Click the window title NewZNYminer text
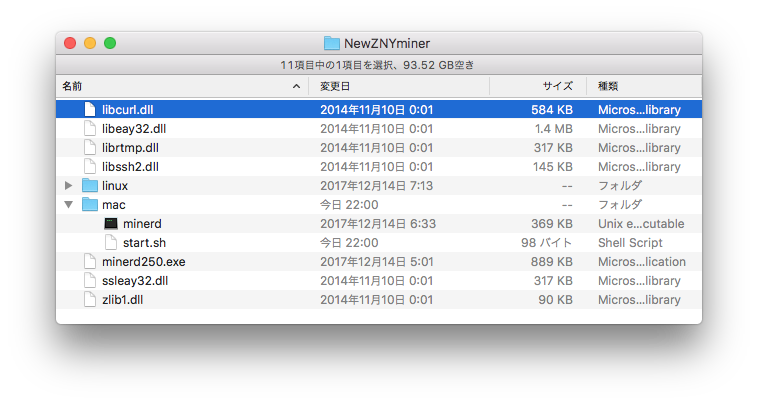758x404 pixels. pyautogui.click(x=387, y=43)
